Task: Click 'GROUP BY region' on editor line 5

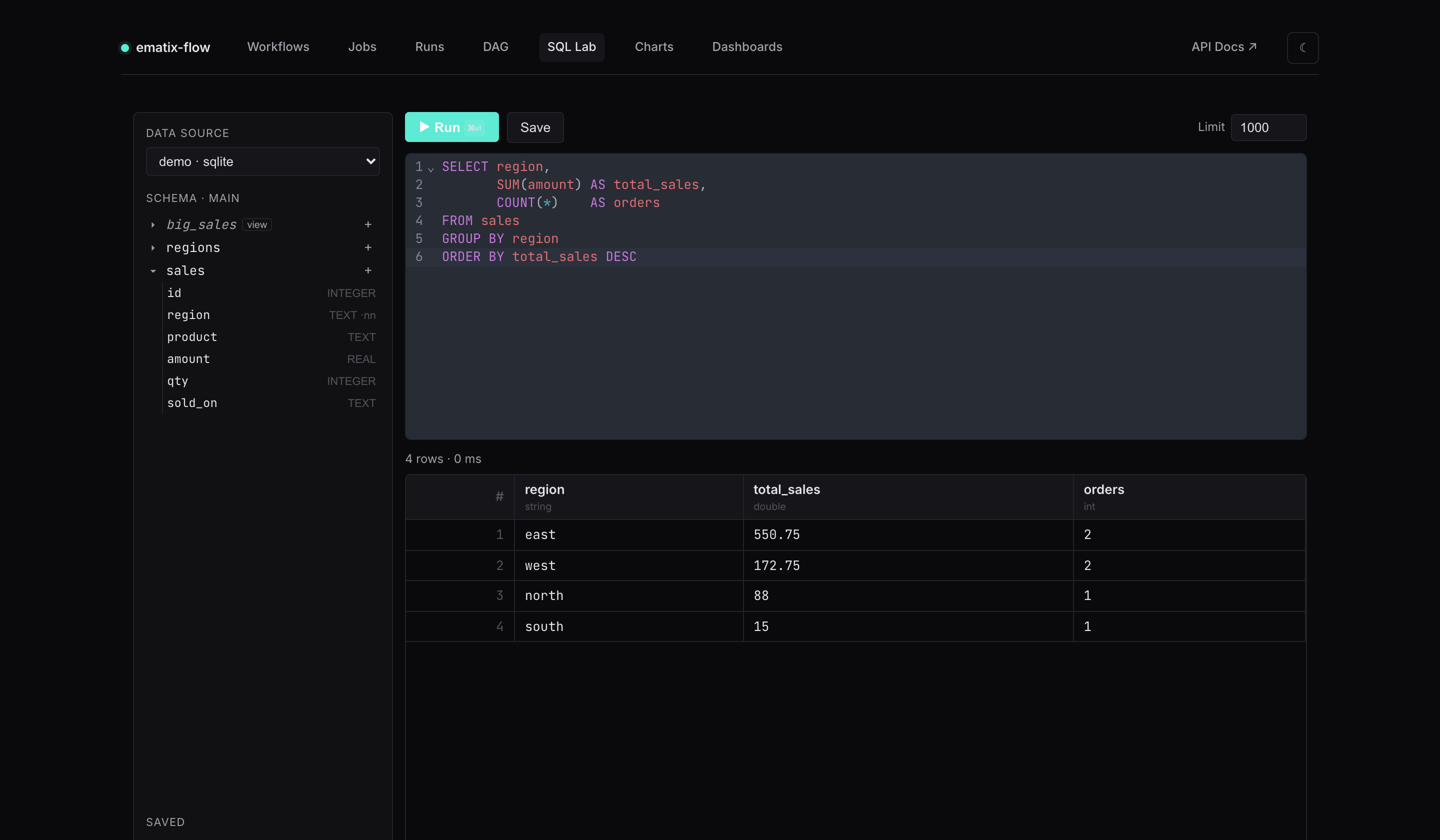Action: point(500,238)
